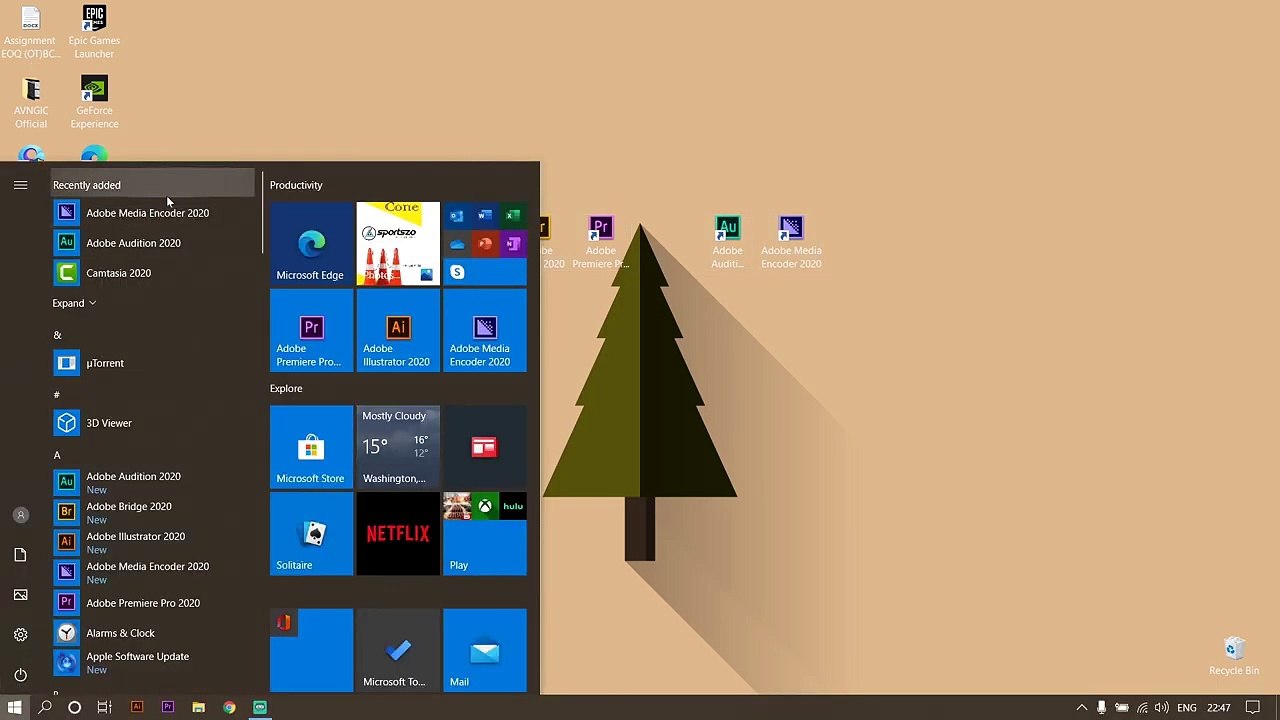Image resolution: width=1280 pixels, height=720 pixels.
Task: Open the Action Center notifications icon
Action: [x=1253, y=708]
